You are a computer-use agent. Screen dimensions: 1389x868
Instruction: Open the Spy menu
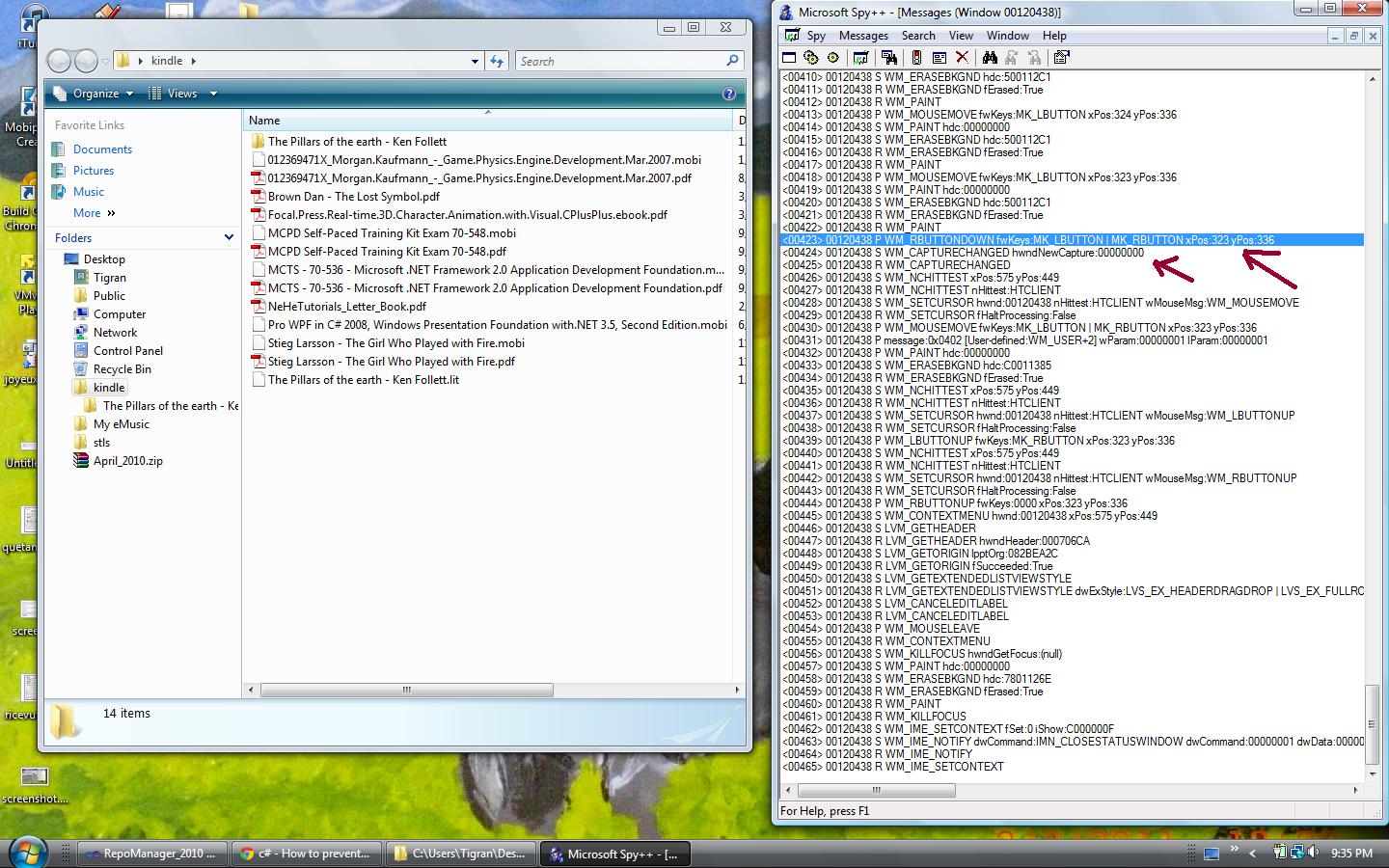point(817,36)
